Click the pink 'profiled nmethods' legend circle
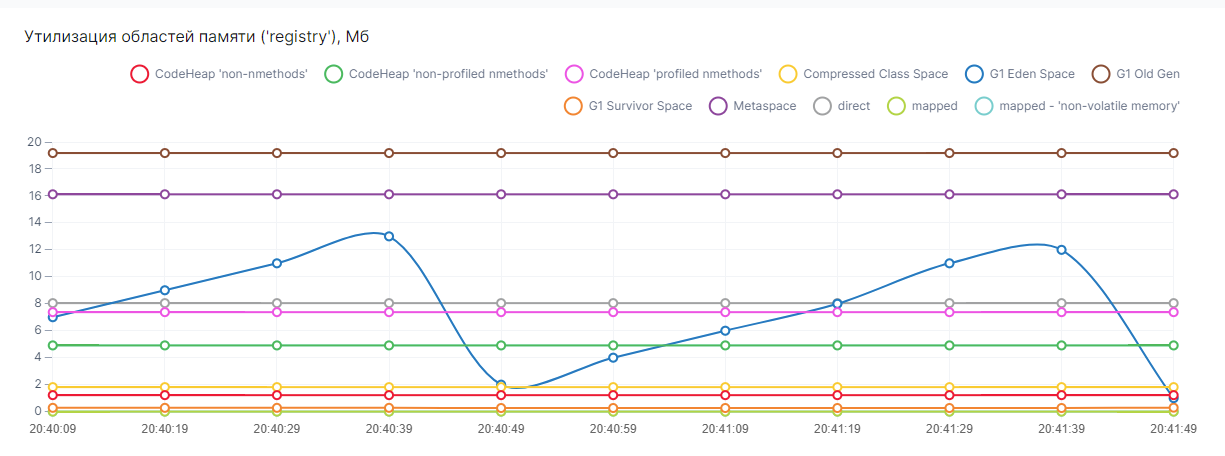Image resolution: width=1225 pixels, height=456 pixels. point(574,74)
